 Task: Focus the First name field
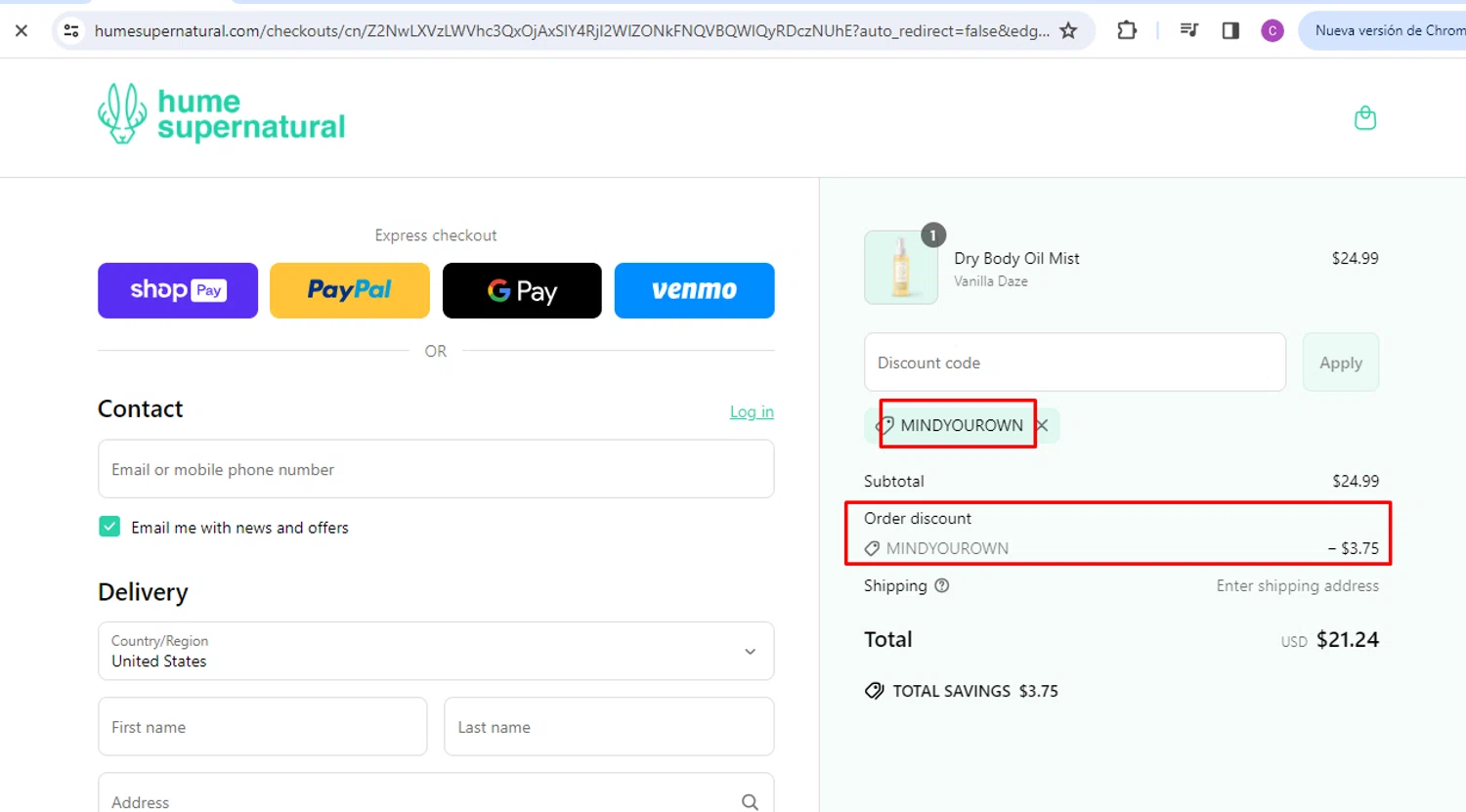tap(262, 726)
